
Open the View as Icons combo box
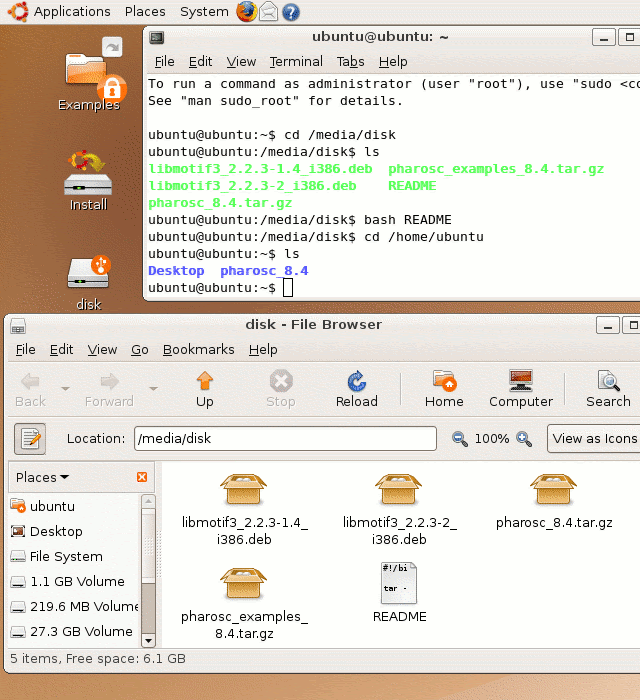(594, 438)
